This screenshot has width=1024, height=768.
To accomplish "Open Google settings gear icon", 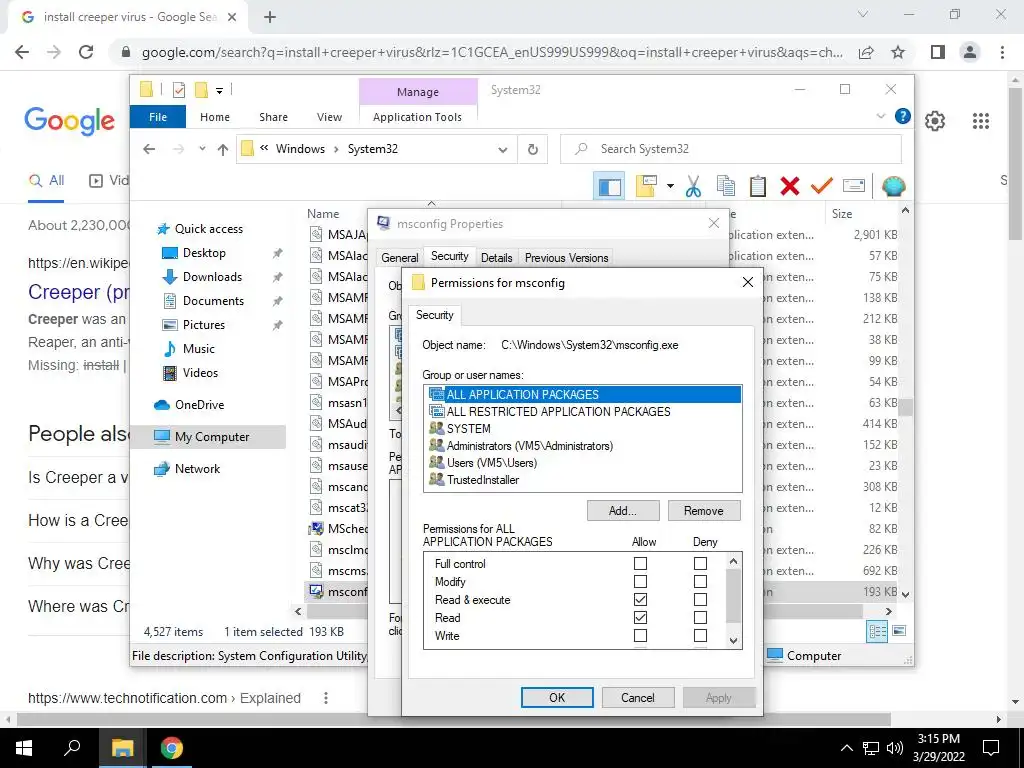I will click(x=935, y=121).
